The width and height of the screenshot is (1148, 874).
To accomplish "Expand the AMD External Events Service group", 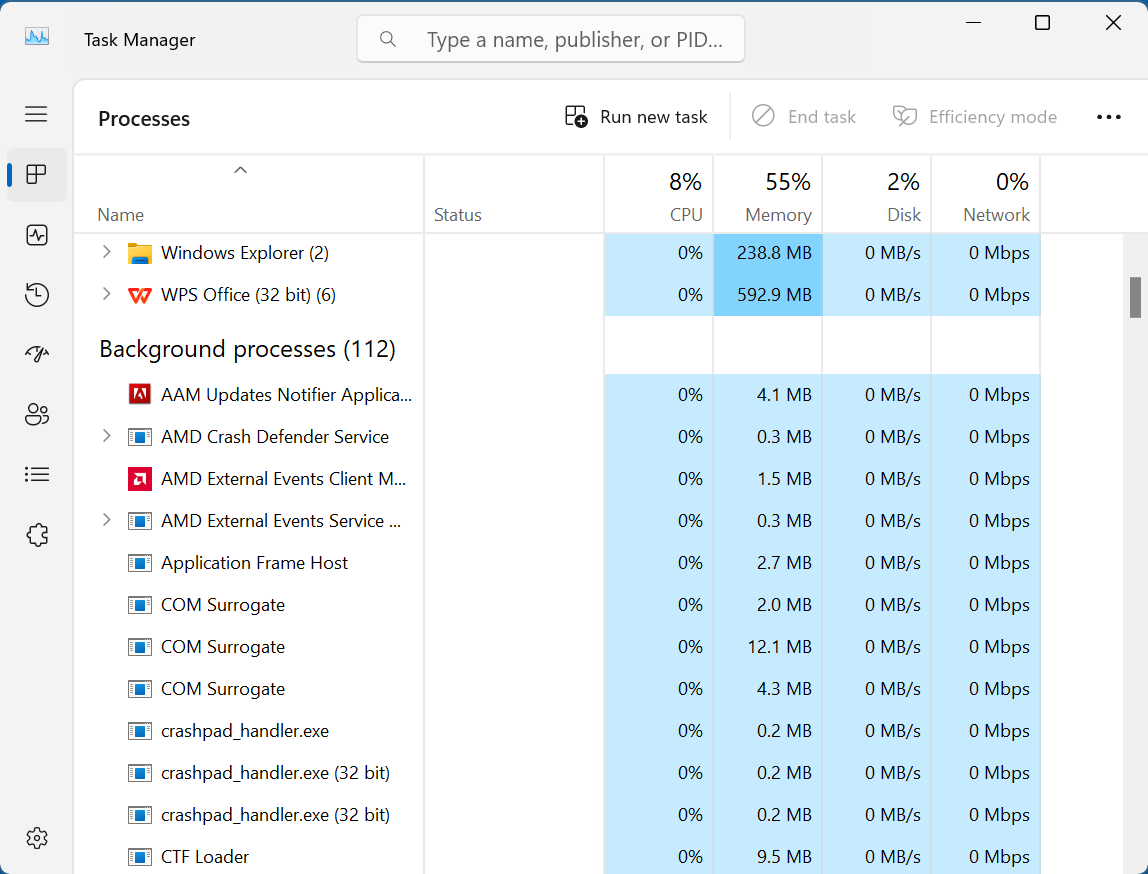I will pos(106,520).
